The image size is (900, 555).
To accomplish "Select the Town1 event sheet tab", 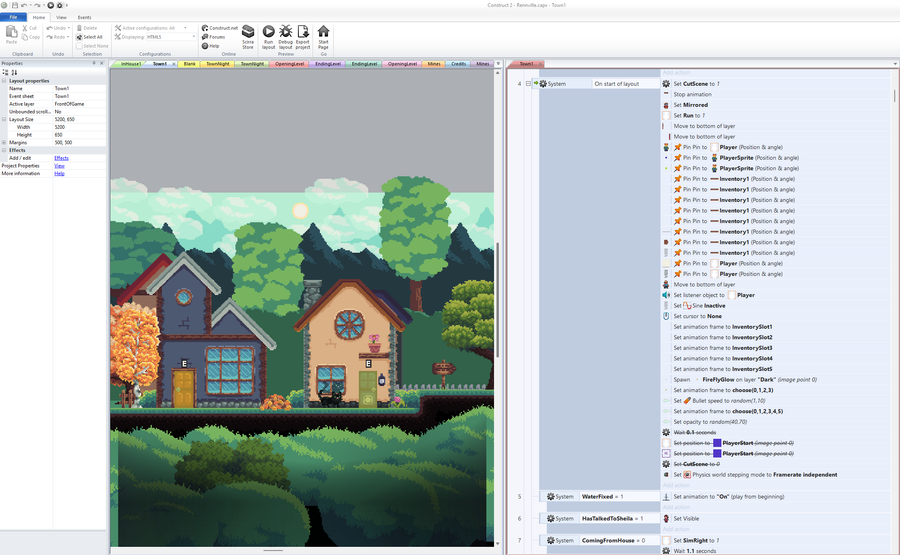I will click(x=526, y=64).
